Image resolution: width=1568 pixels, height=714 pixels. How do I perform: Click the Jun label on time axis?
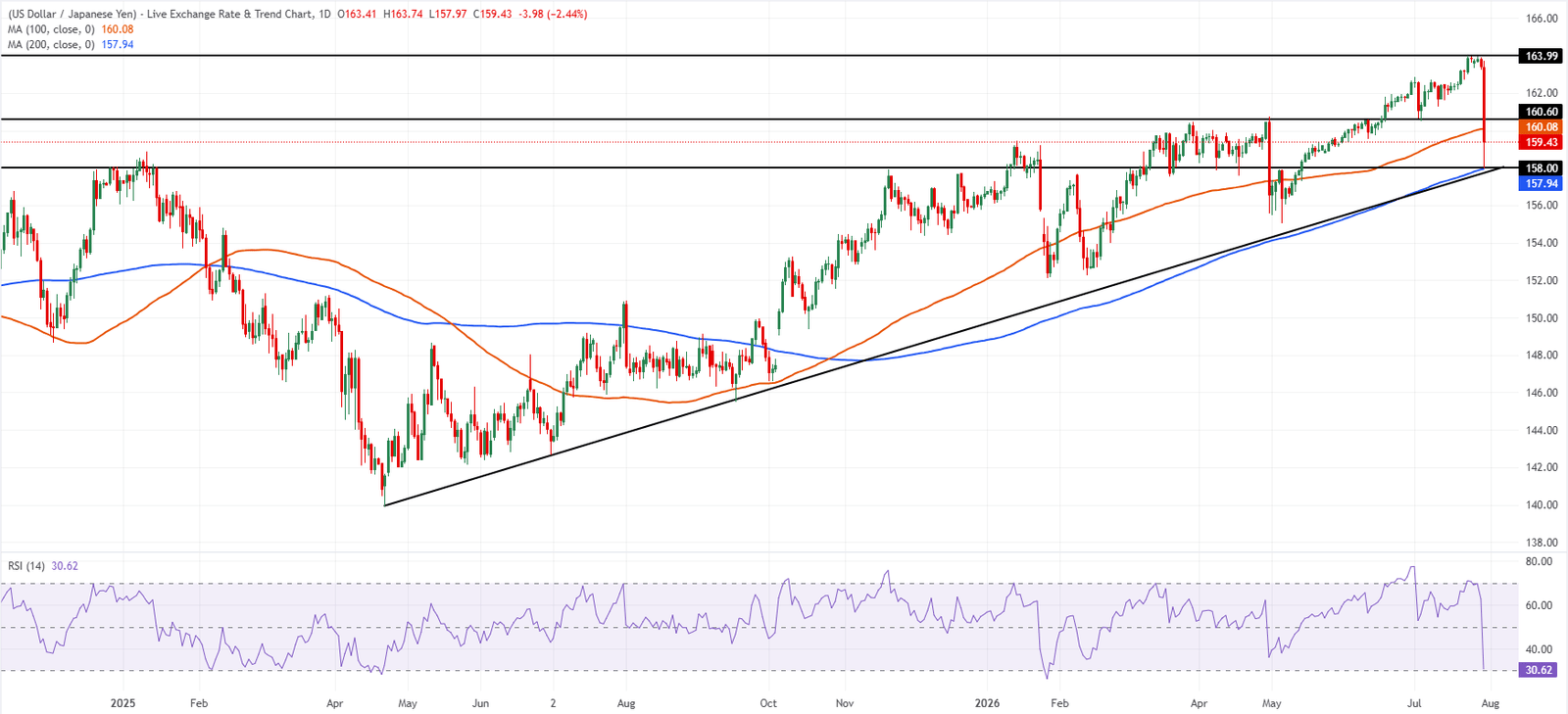point(480,703)
